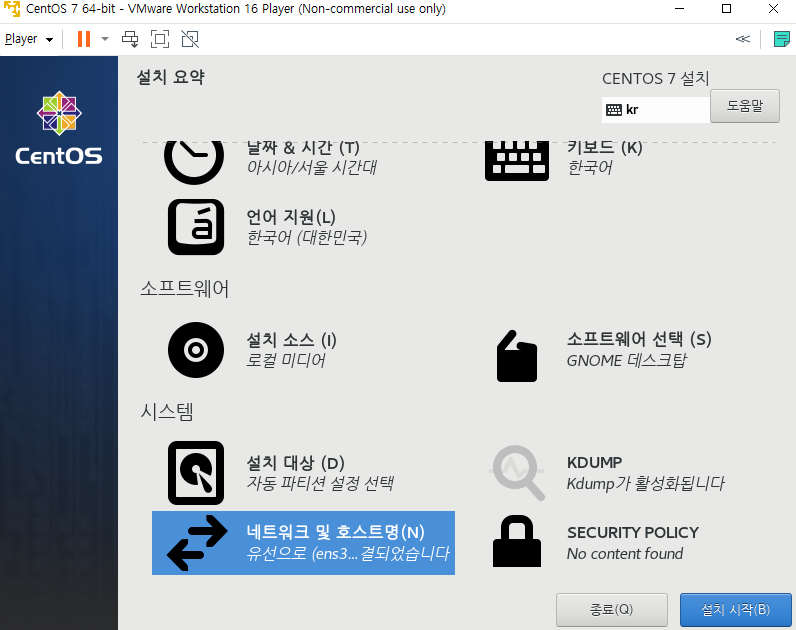Image resolution: width=796 pixels, height=630 pixels.
Task: Close the VMware Player window
Action: click(773, 9)
